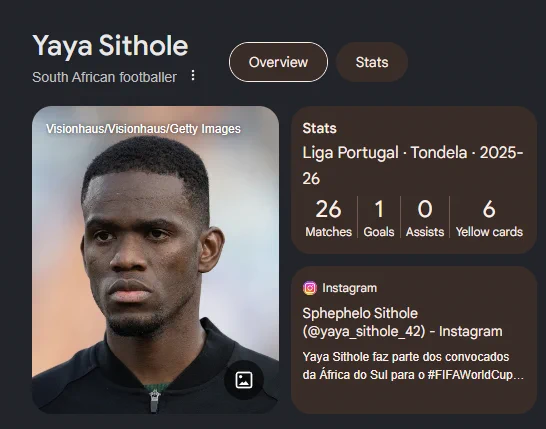Click the image gallery icon on photo

(244, 380)
